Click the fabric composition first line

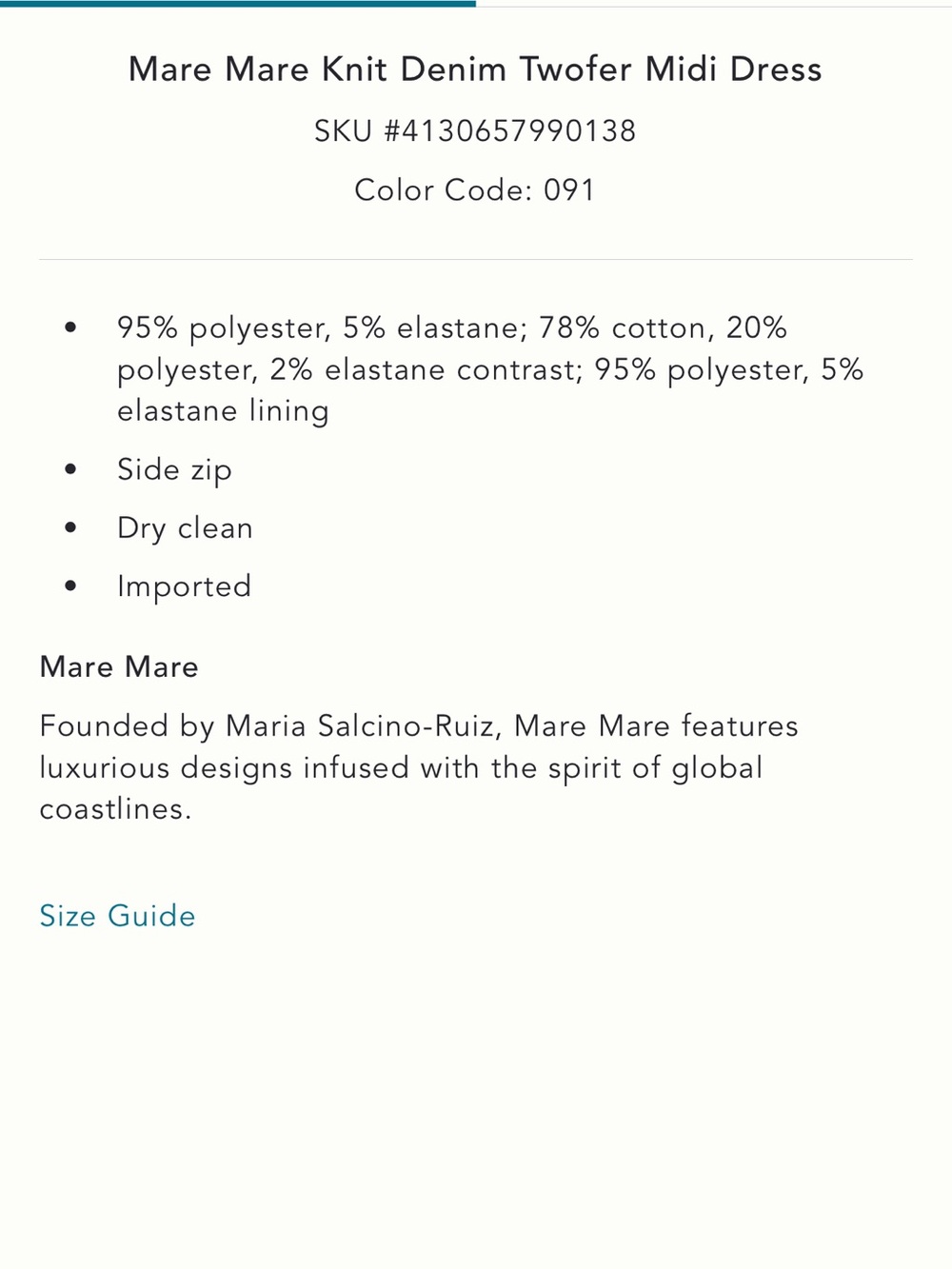click(x=452, y=327)
